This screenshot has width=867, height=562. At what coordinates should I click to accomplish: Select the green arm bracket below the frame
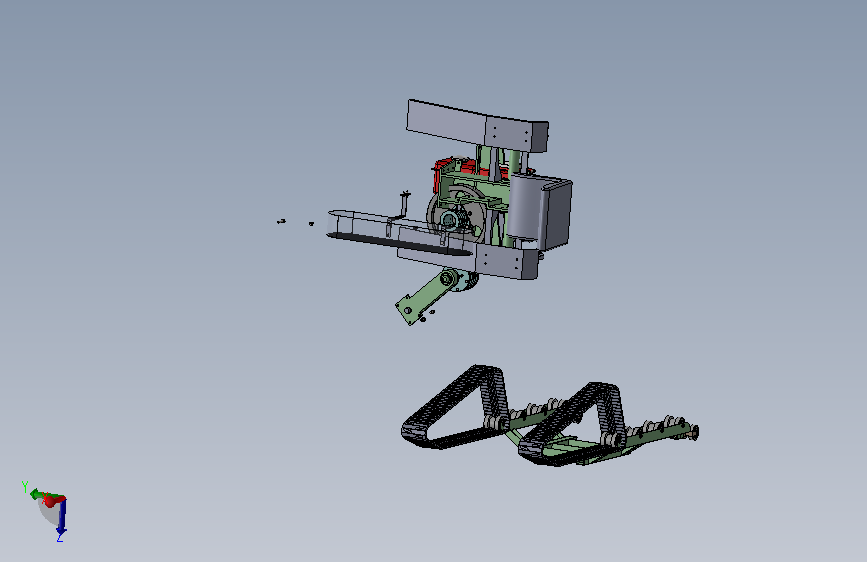click(426, 297)
